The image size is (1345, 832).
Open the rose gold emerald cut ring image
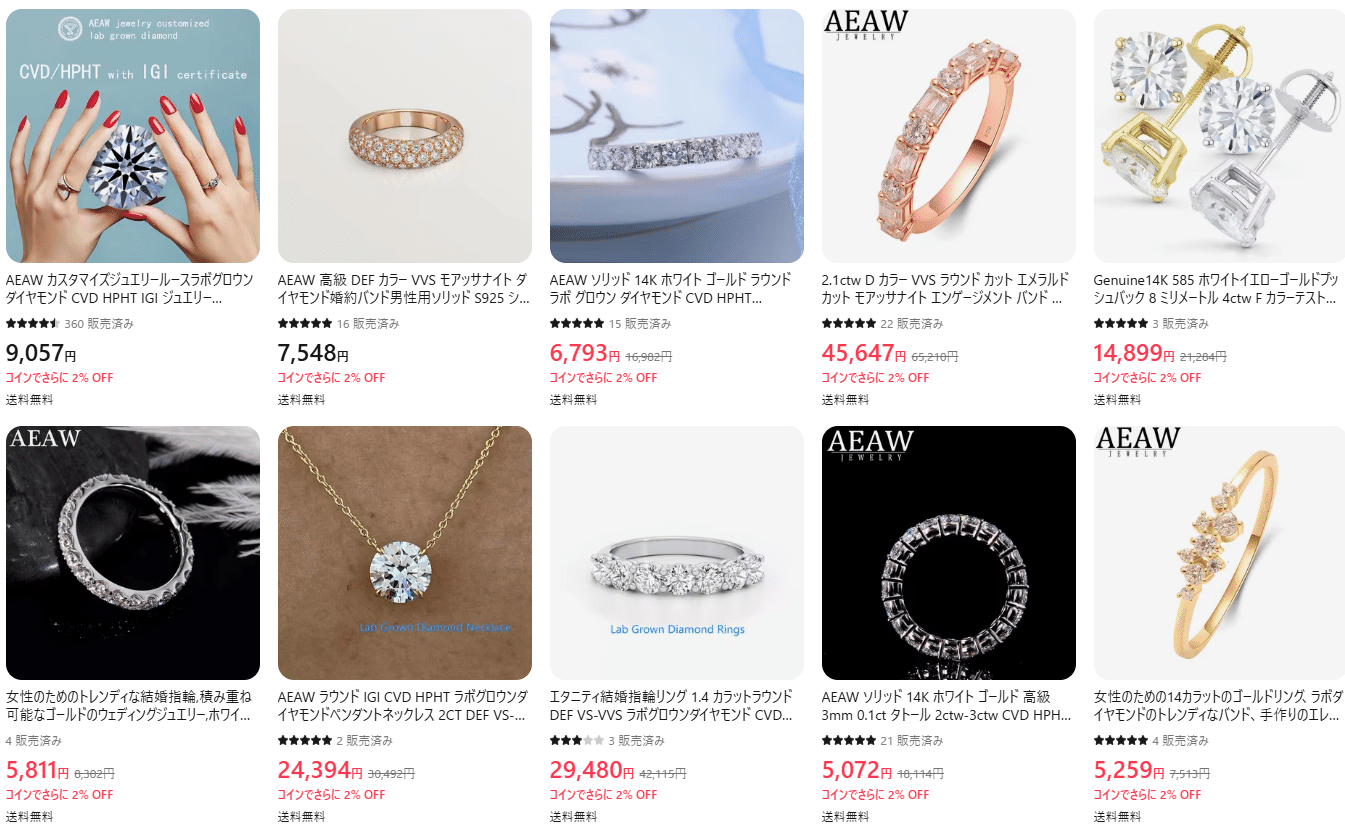(x=949, y=136)
